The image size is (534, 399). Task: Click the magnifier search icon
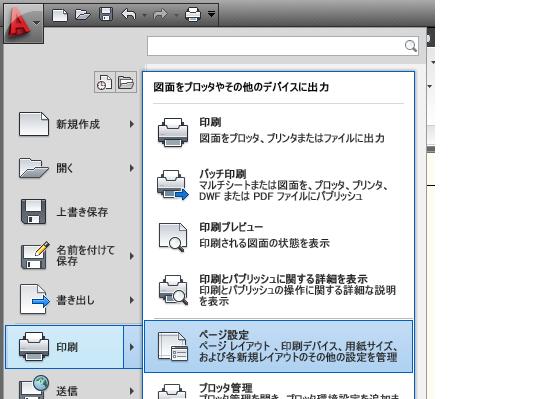click(411, 46)
